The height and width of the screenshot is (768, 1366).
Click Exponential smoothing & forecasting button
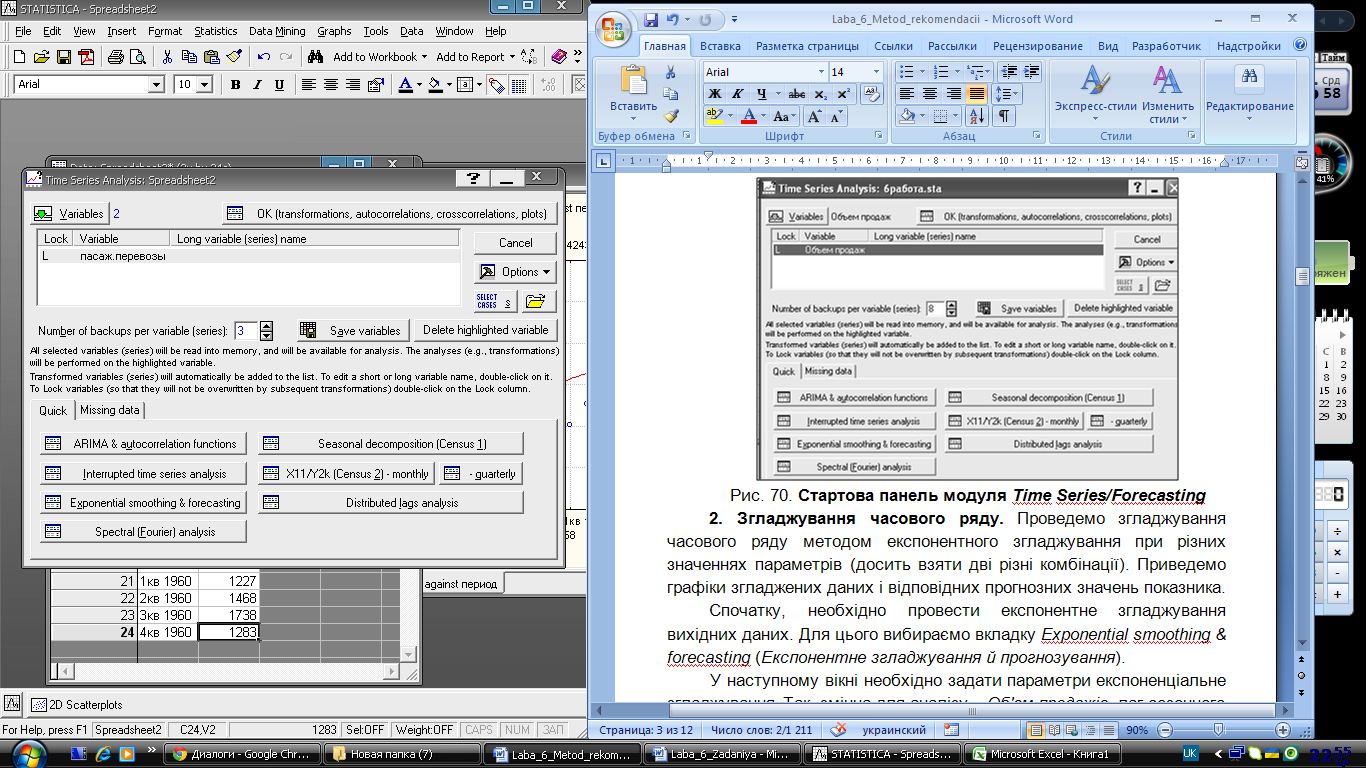tap(143, 503)
